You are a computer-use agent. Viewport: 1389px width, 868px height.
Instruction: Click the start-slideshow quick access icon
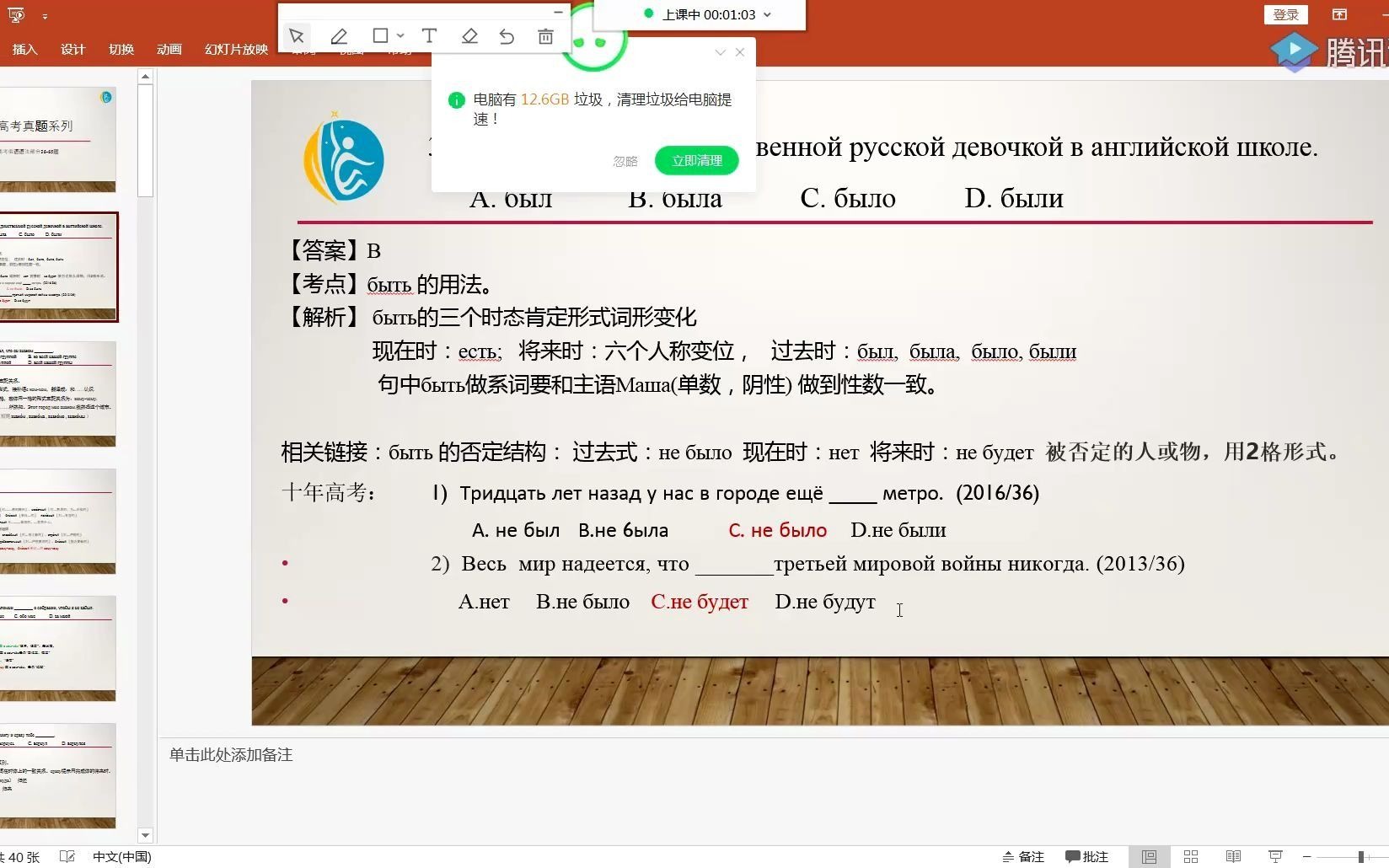pos(16,14)
